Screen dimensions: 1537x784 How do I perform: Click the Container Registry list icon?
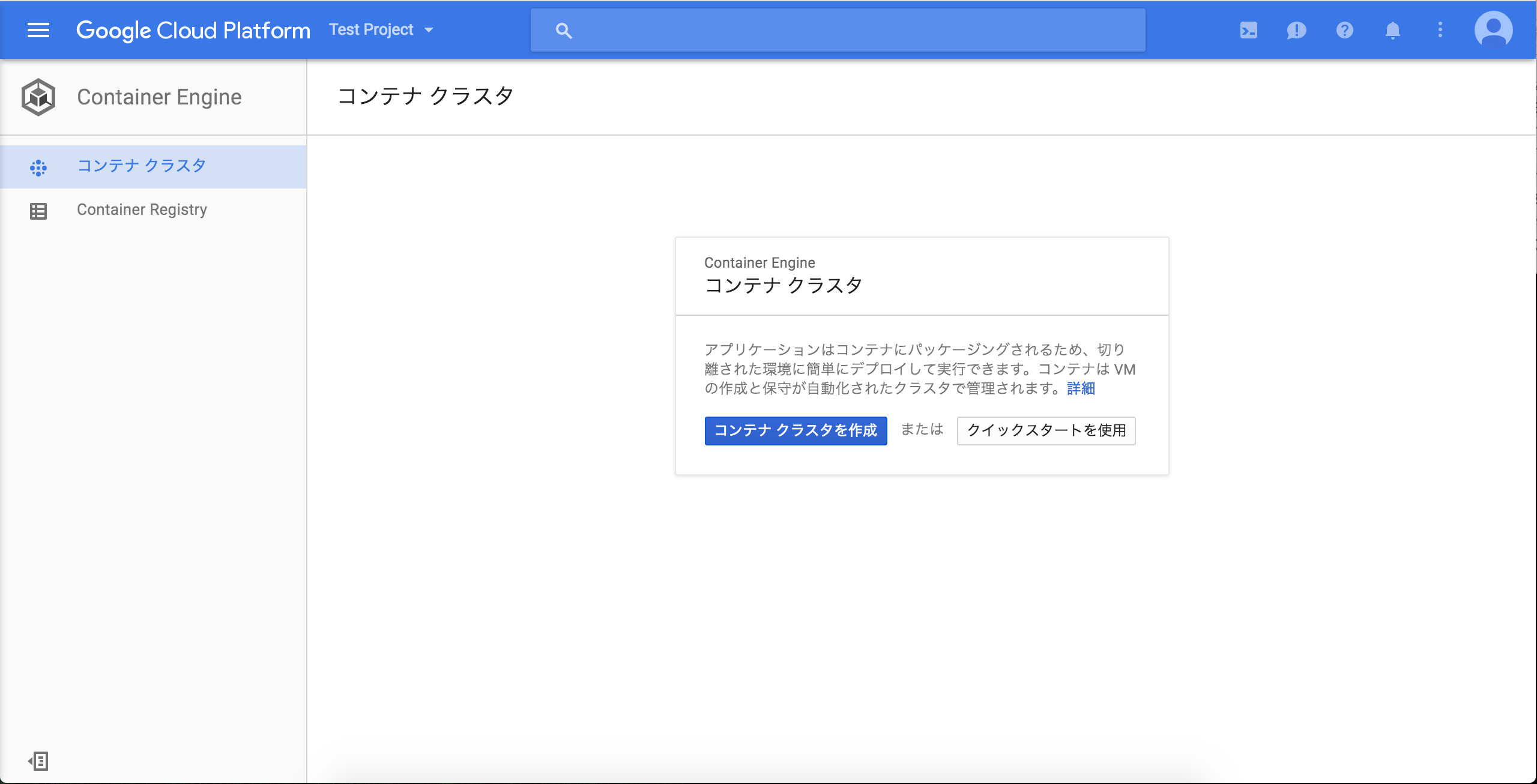point(38,211)
